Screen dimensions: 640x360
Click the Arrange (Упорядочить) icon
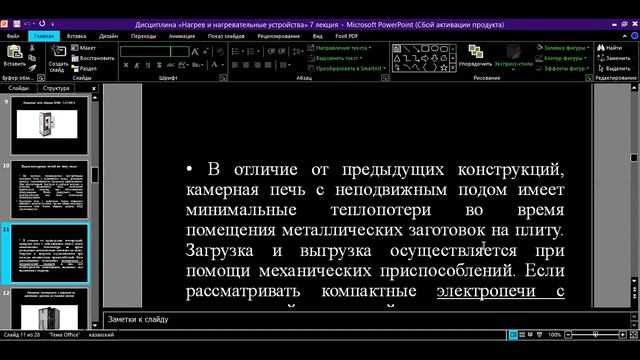[x=475, y=52]
